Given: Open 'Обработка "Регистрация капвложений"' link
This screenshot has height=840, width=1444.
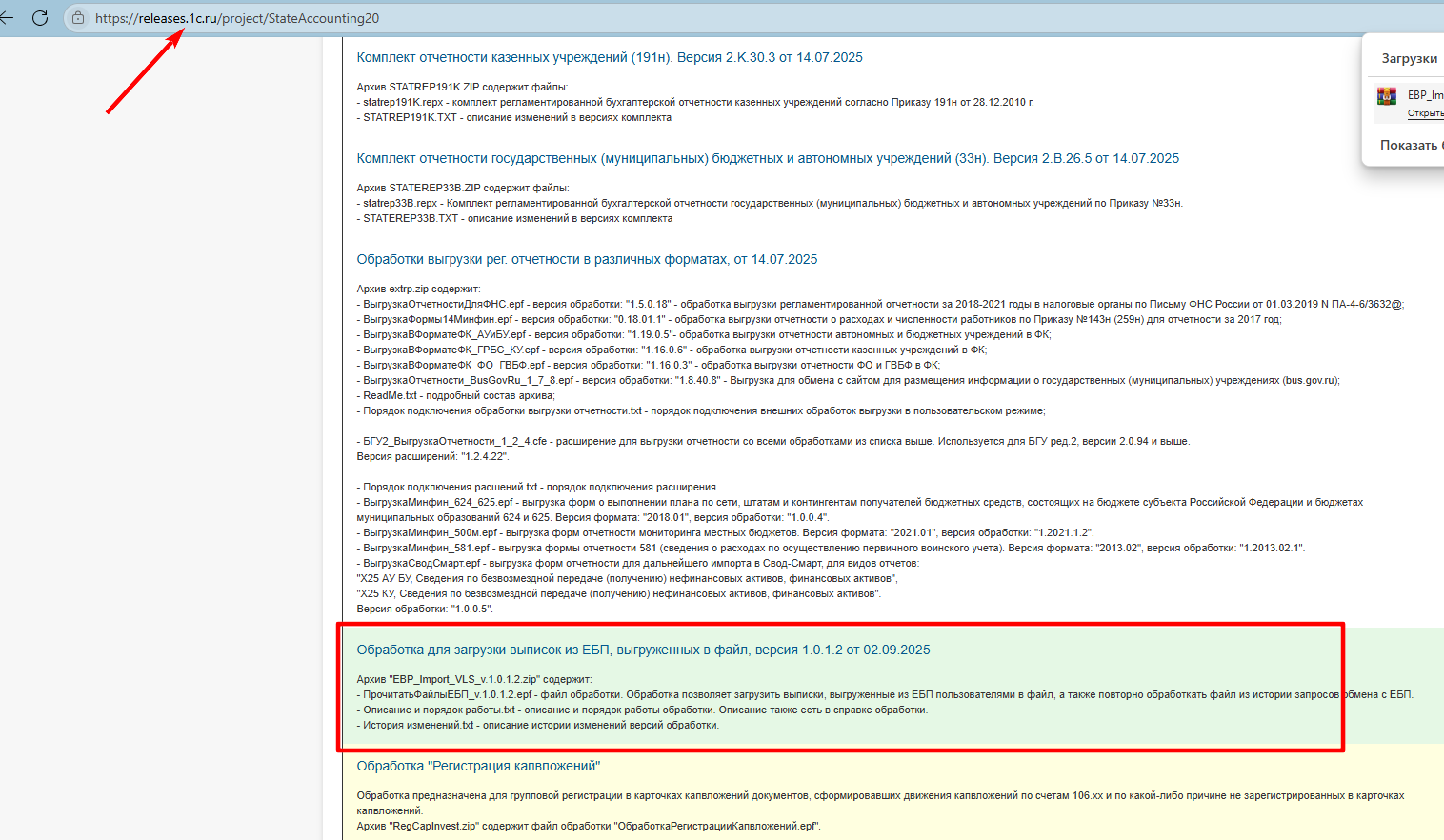Looking at the screenshot, I should point(478,766).
